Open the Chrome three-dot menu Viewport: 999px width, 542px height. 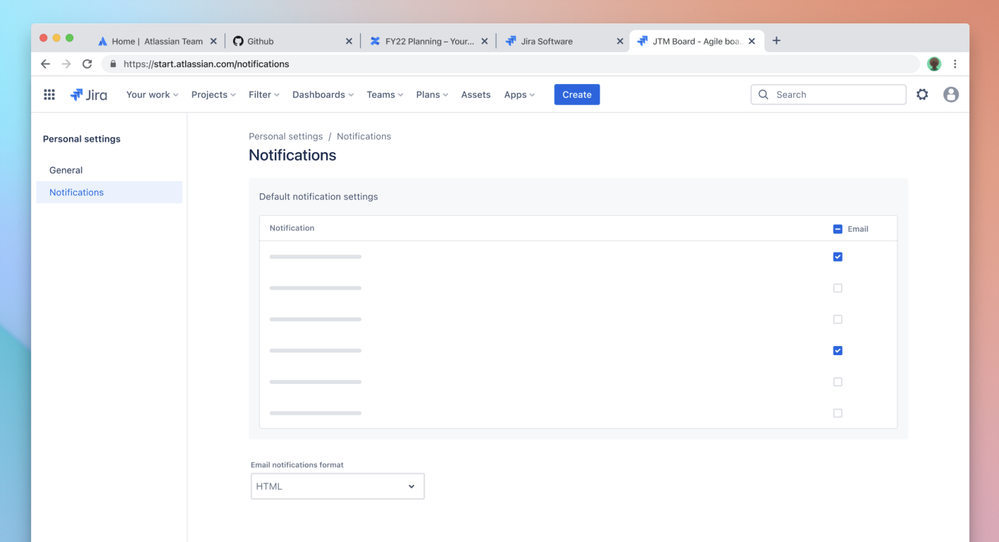click(x=954, y=64)
